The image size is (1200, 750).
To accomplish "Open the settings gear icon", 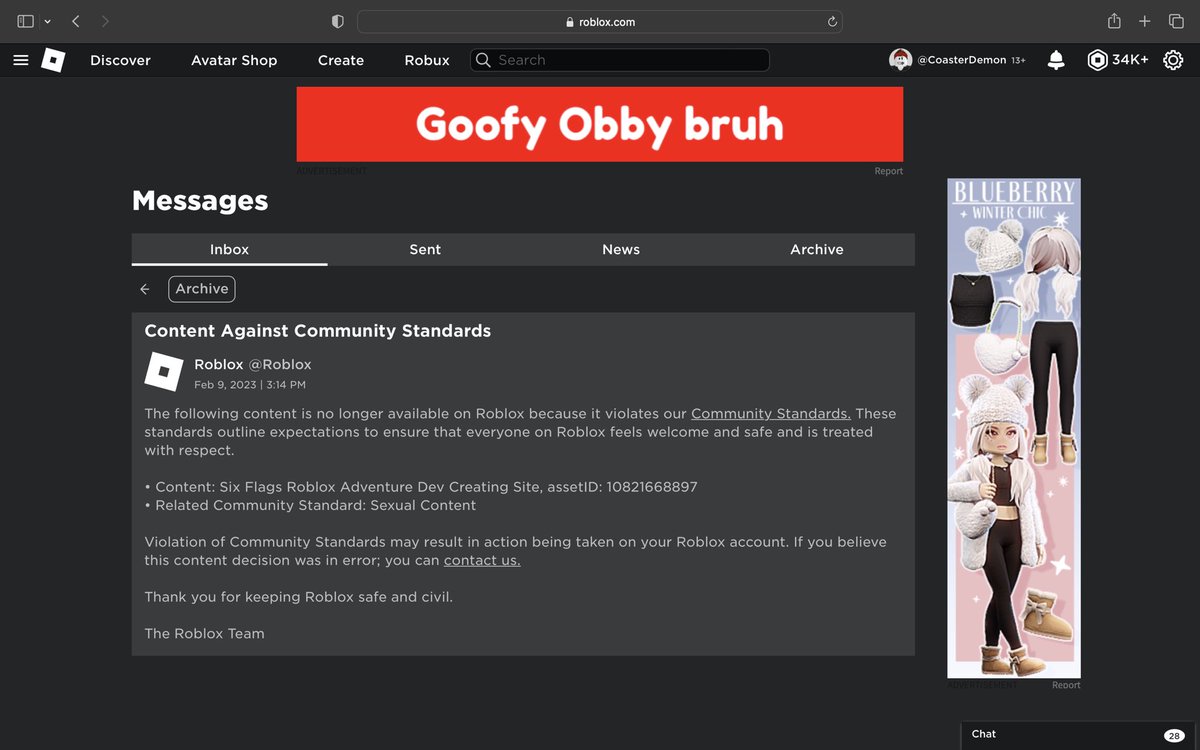I will tap(1173, 60).
